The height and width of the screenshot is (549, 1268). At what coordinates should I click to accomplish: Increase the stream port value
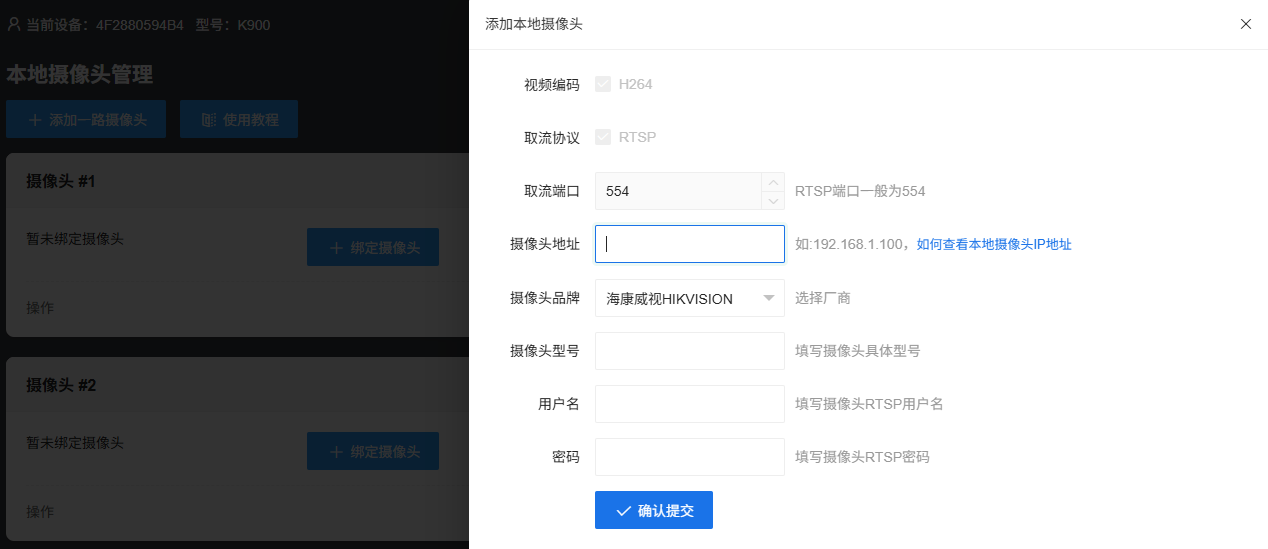pos(772,182)
